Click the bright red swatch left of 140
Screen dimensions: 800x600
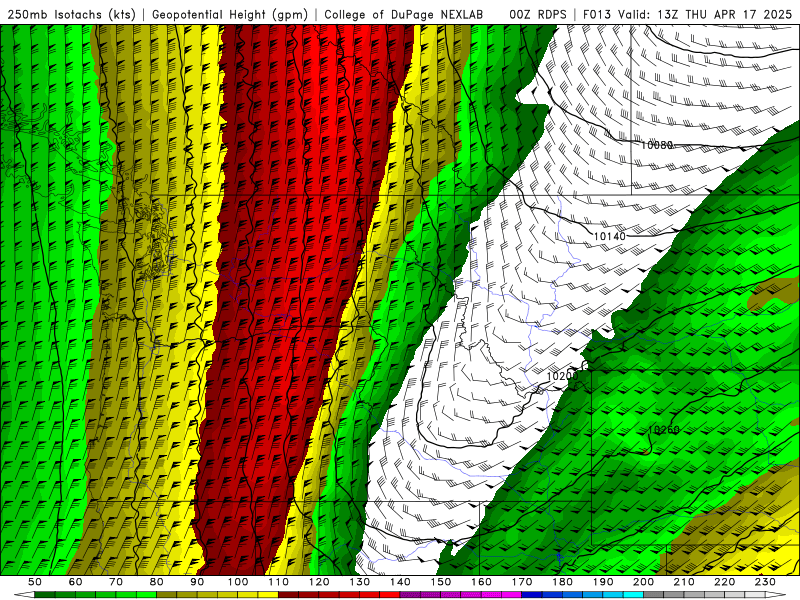click(390, 595)
